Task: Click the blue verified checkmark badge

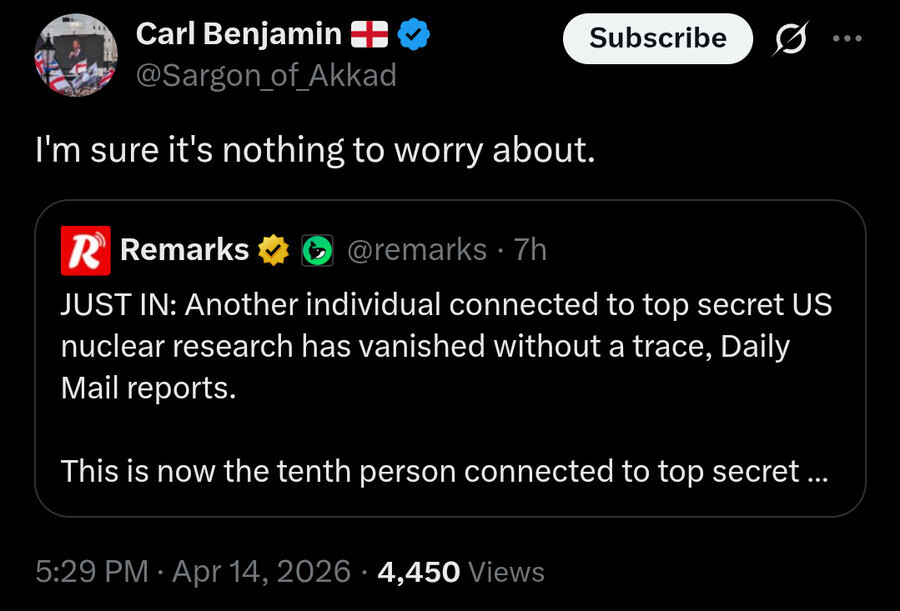Action: [x=414, y=34]
